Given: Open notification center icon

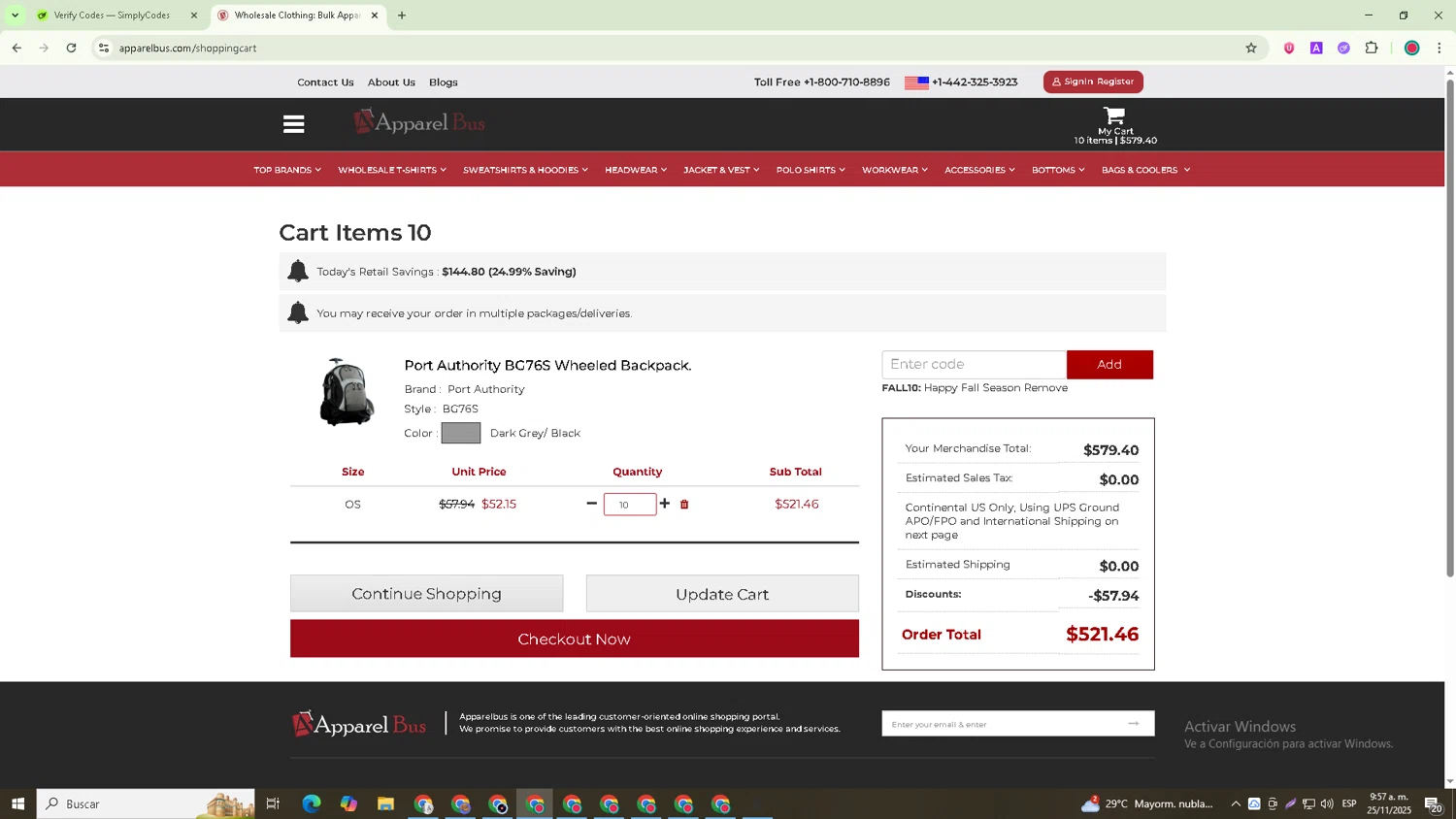Looking at the screenshot, I should click(1433, 803).
